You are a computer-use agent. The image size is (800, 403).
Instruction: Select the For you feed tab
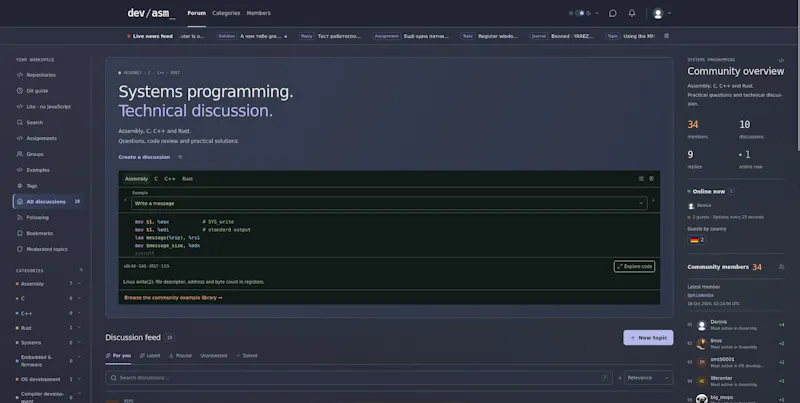click(x=118, y=356)
